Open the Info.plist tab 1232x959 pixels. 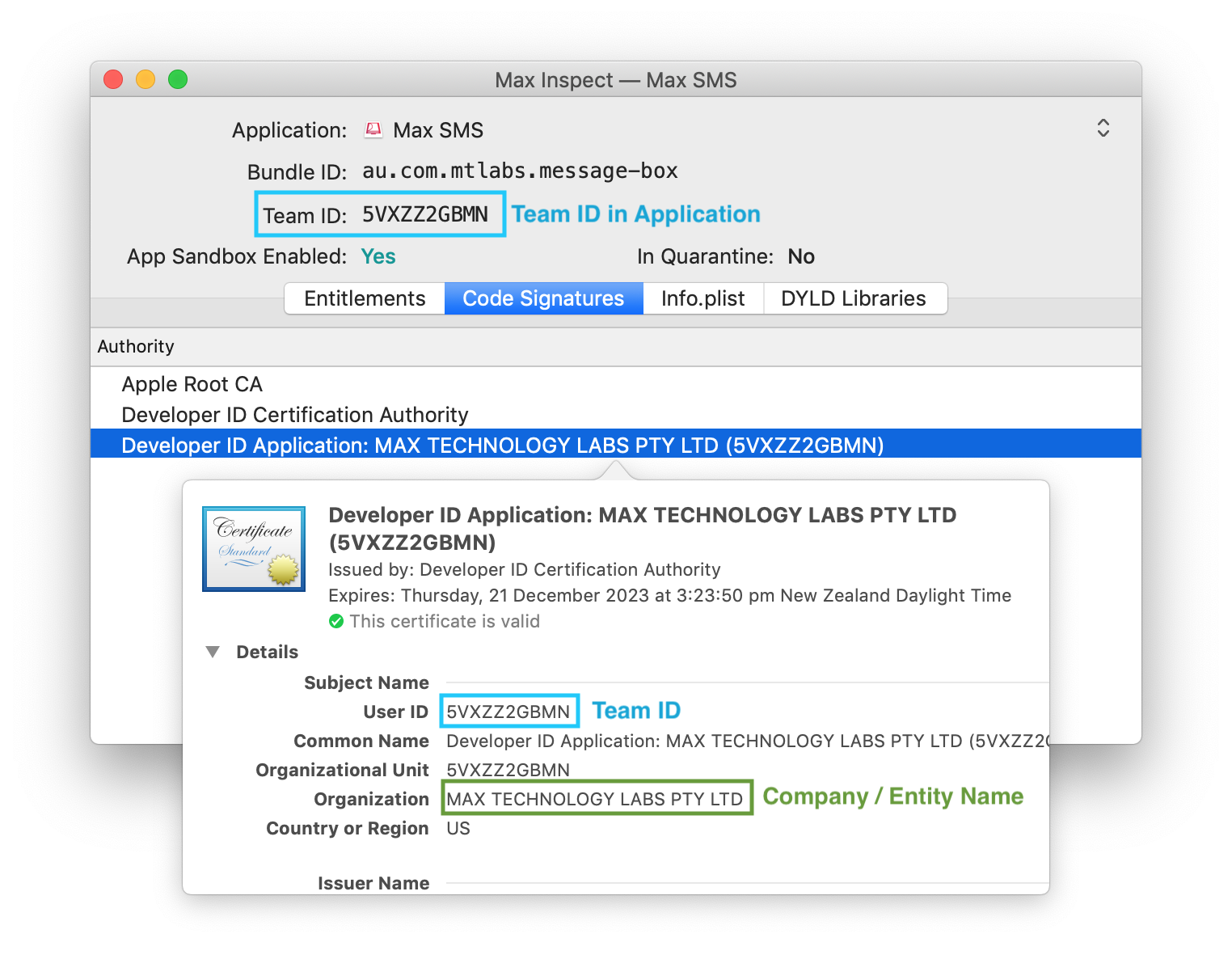coord(702,298)
